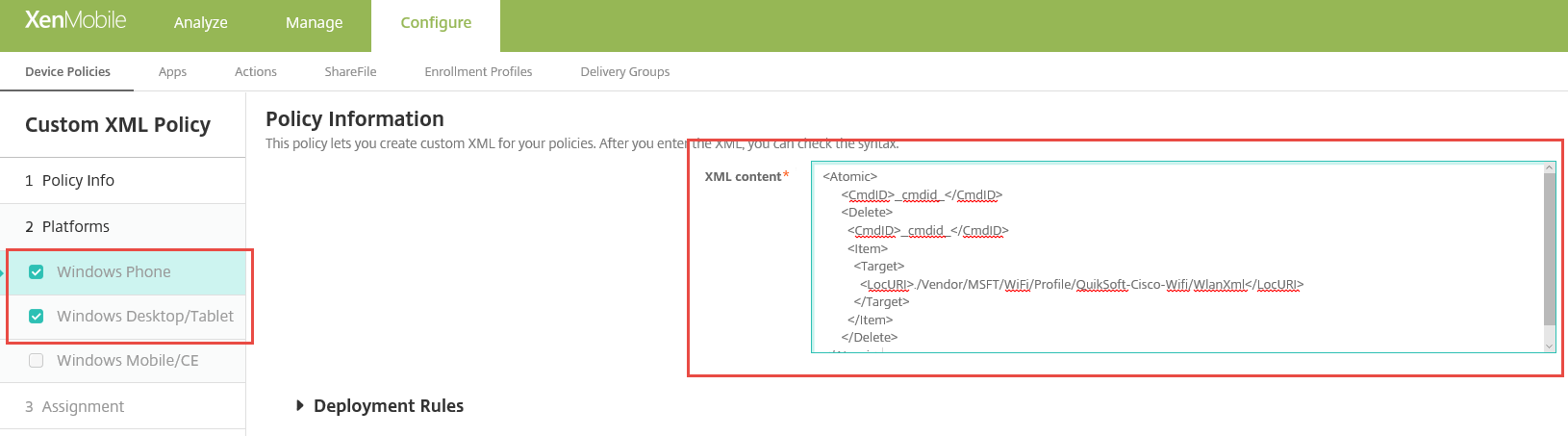This screenshot has height=436, width=1568.
Task: Uncheck the Windows Phone checkbox
Action: (37, 272)
